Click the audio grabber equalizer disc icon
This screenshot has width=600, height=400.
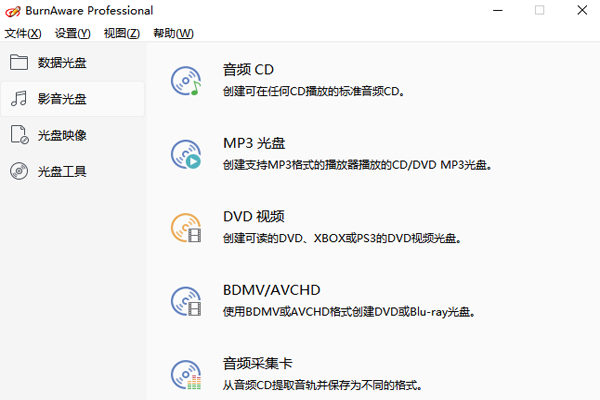[186, 375]
